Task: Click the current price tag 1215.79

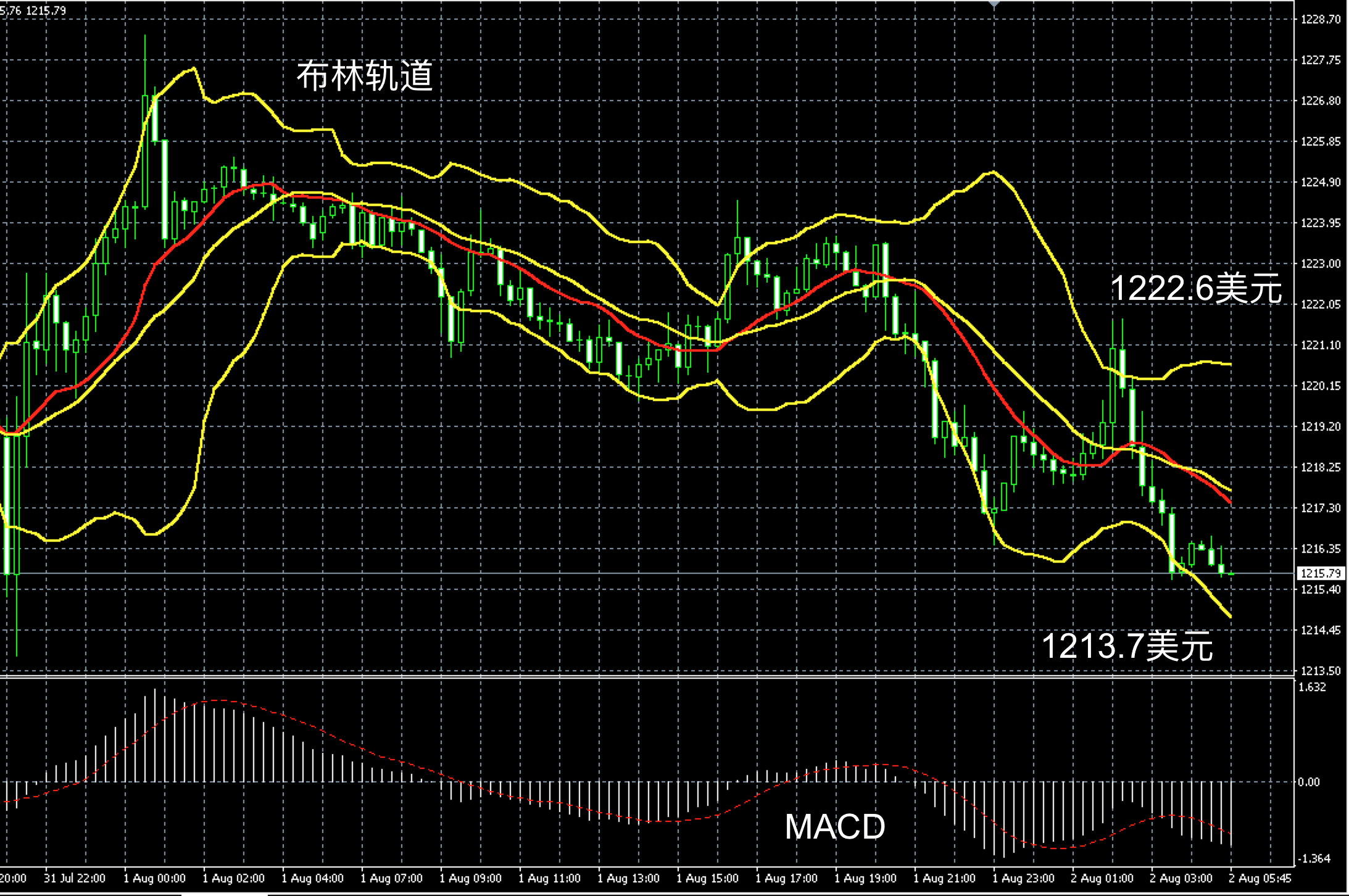Action: click(x=1321, y=573)
